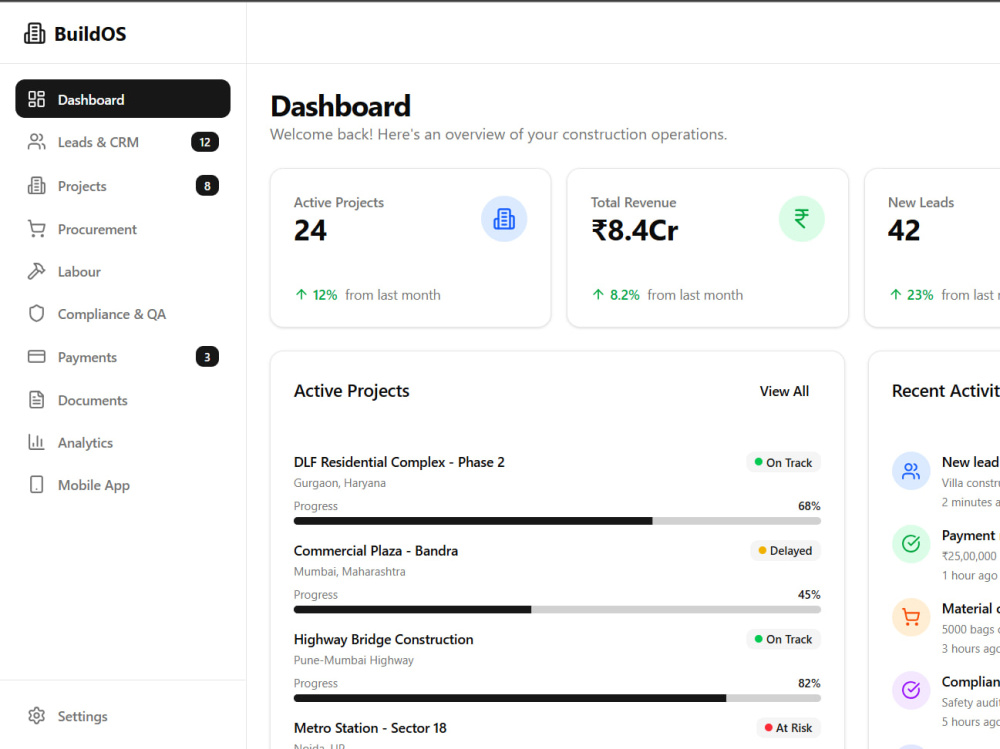Click the Welcome back subtitle text
The image size is (1000, 749).
[498, 135]
